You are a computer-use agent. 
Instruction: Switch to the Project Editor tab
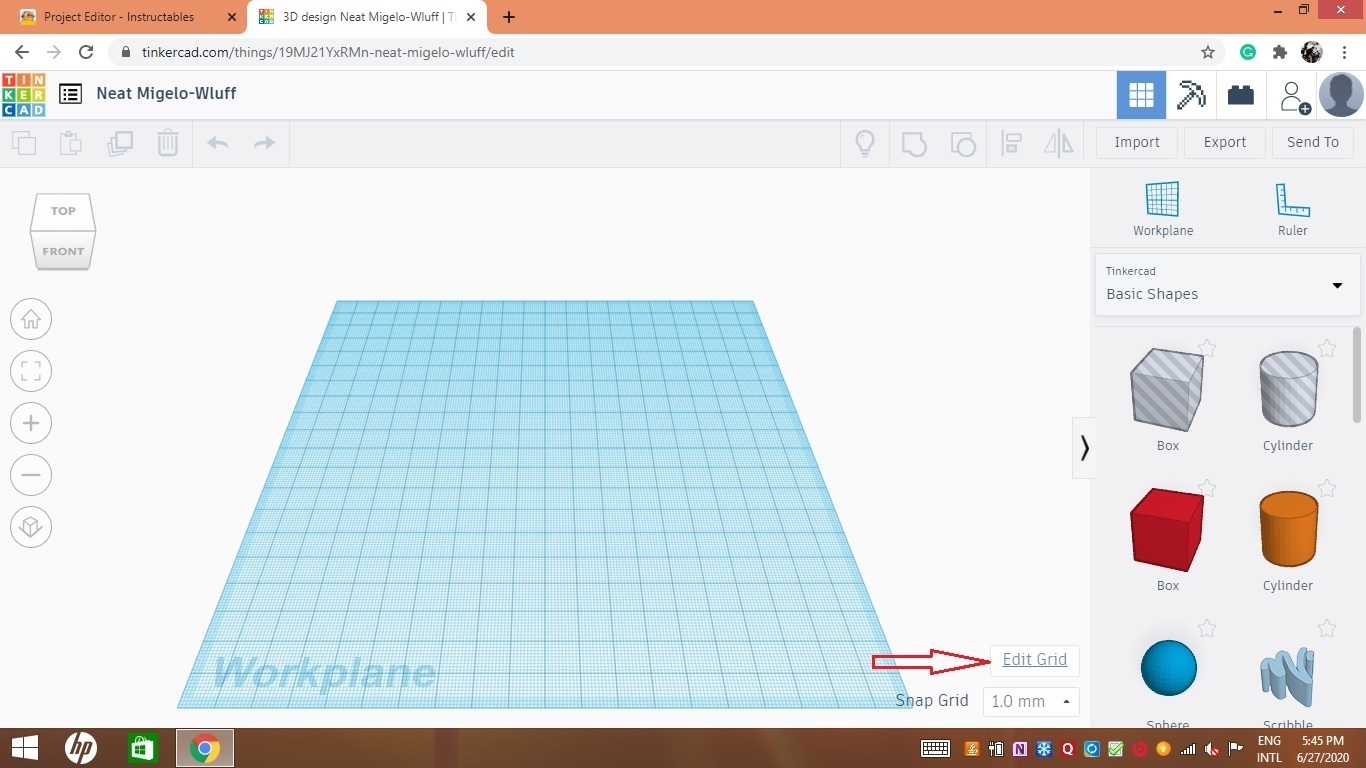coord(120,16)
